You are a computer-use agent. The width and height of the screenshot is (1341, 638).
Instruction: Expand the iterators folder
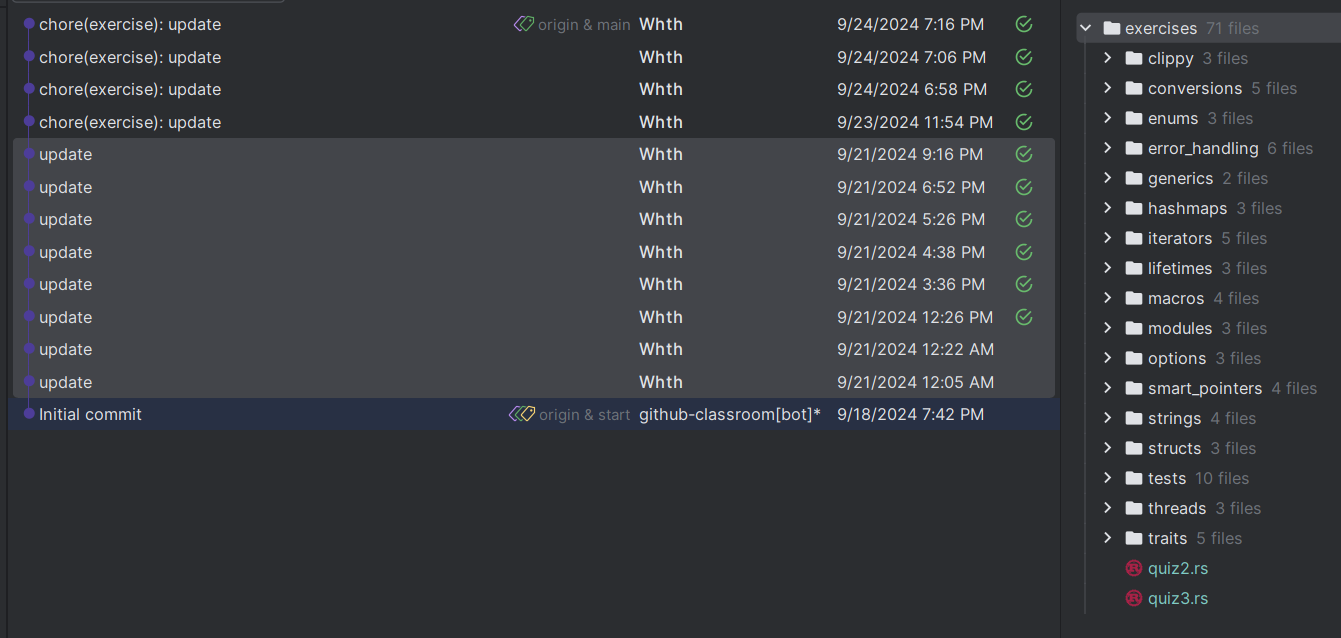click(x=1108, y=238)
